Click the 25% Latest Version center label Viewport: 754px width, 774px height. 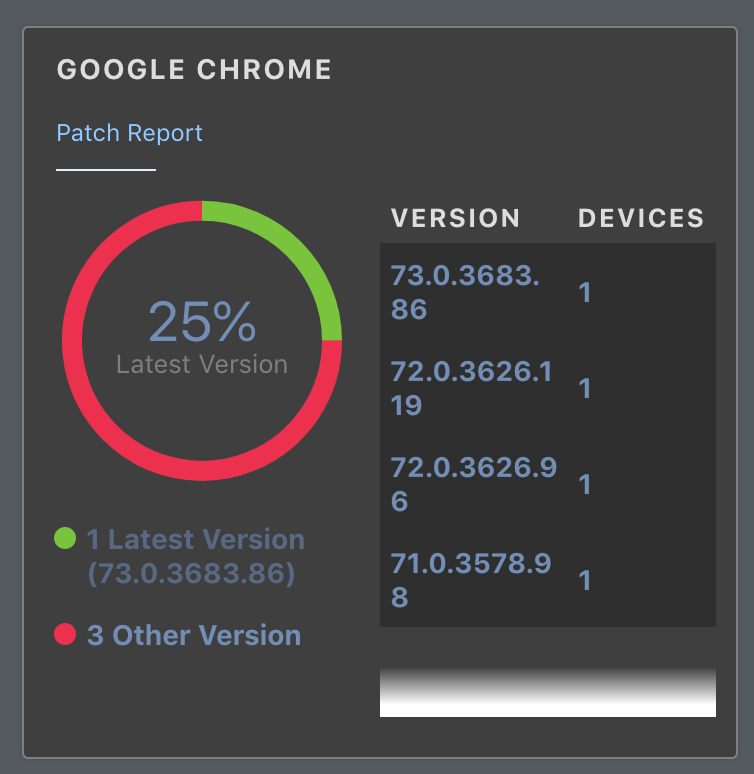(202, 337)
